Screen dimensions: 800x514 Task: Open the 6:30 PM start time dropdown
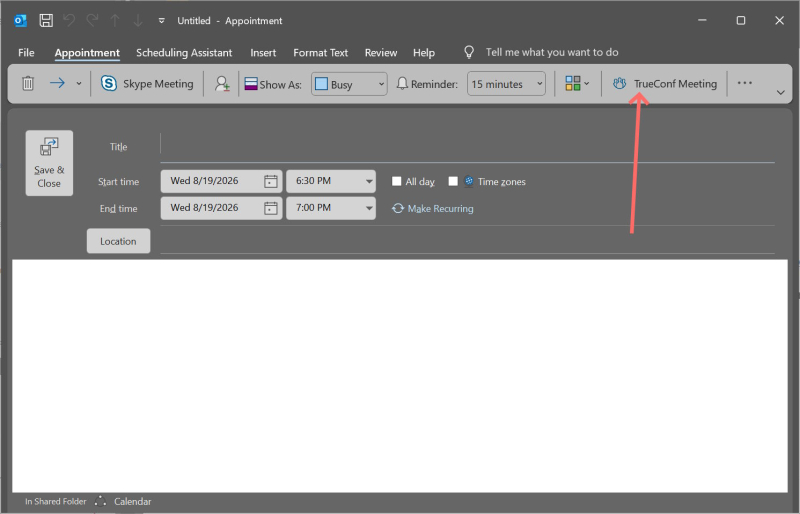click(x=331, y=181)
